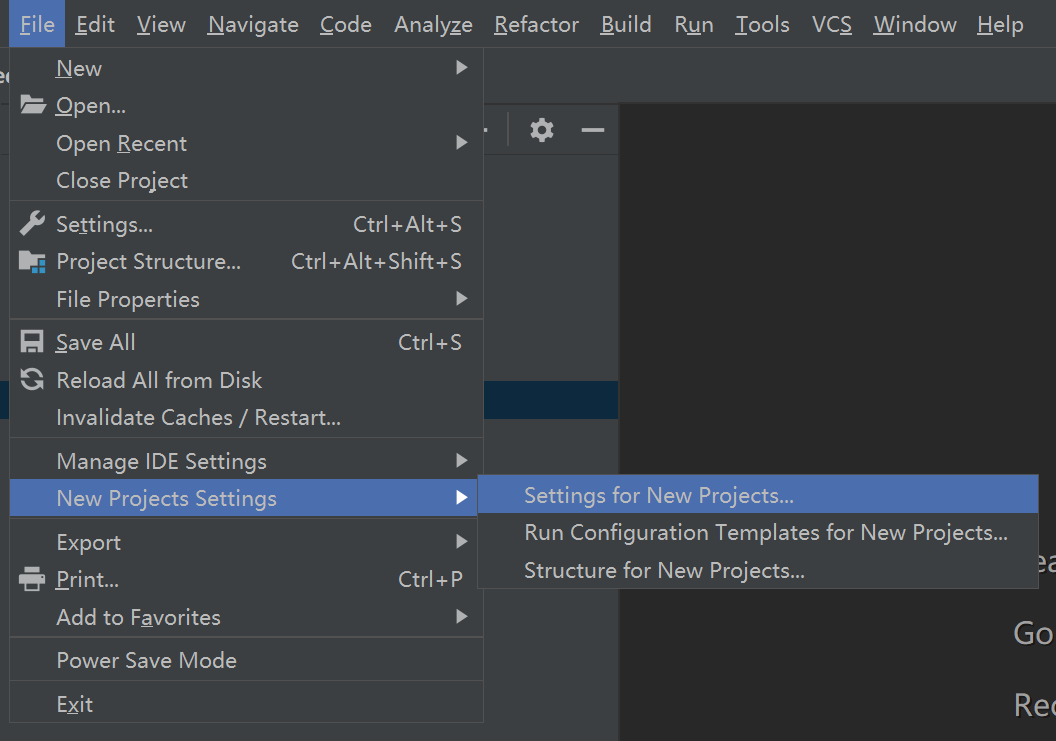Viewport: 1056px width, 741px height.
Task: Expand the Export submenu arrow
Action: click(461, 542)
